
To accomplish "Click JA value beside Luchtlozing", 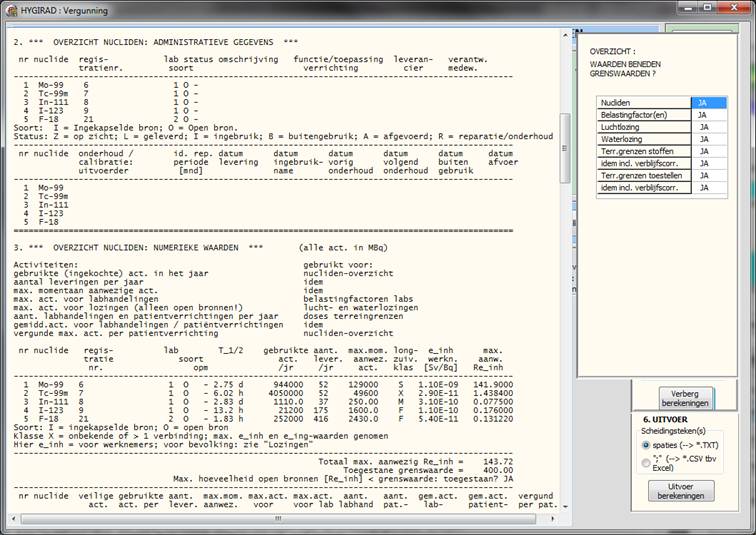I will tap(708, 127).
